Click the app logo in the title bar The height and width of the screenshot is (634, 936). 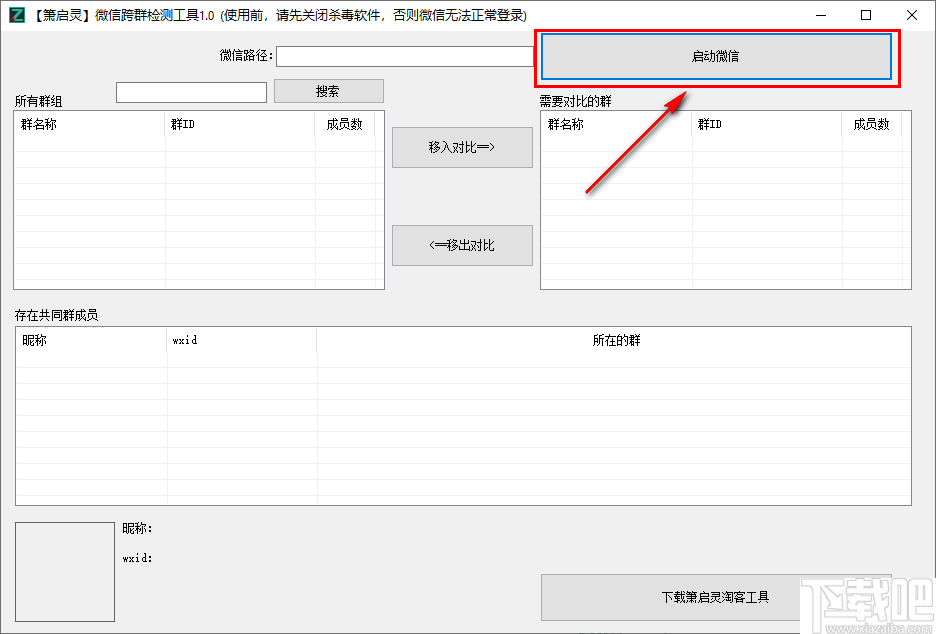point(17,15)
